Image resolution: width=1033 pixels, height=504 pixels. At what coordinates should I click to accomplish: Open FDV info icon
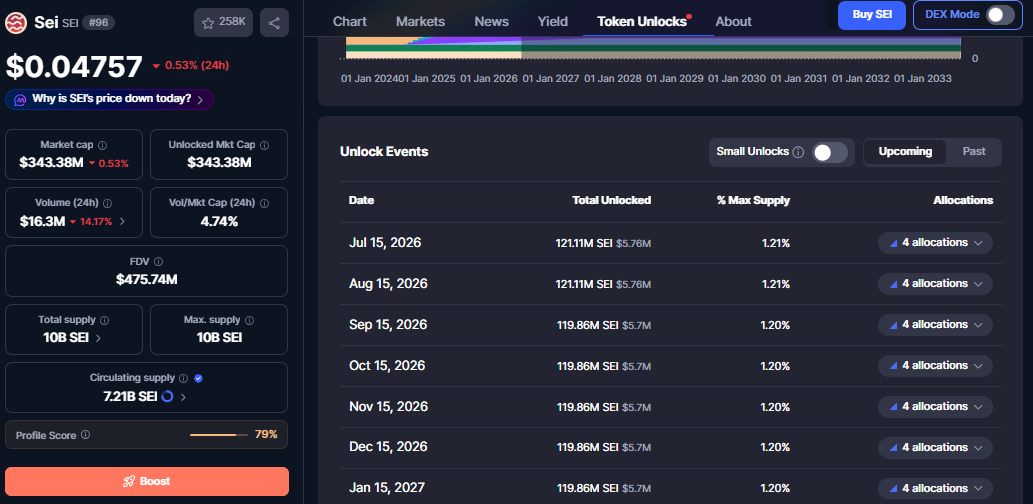(x=158, y=262)
